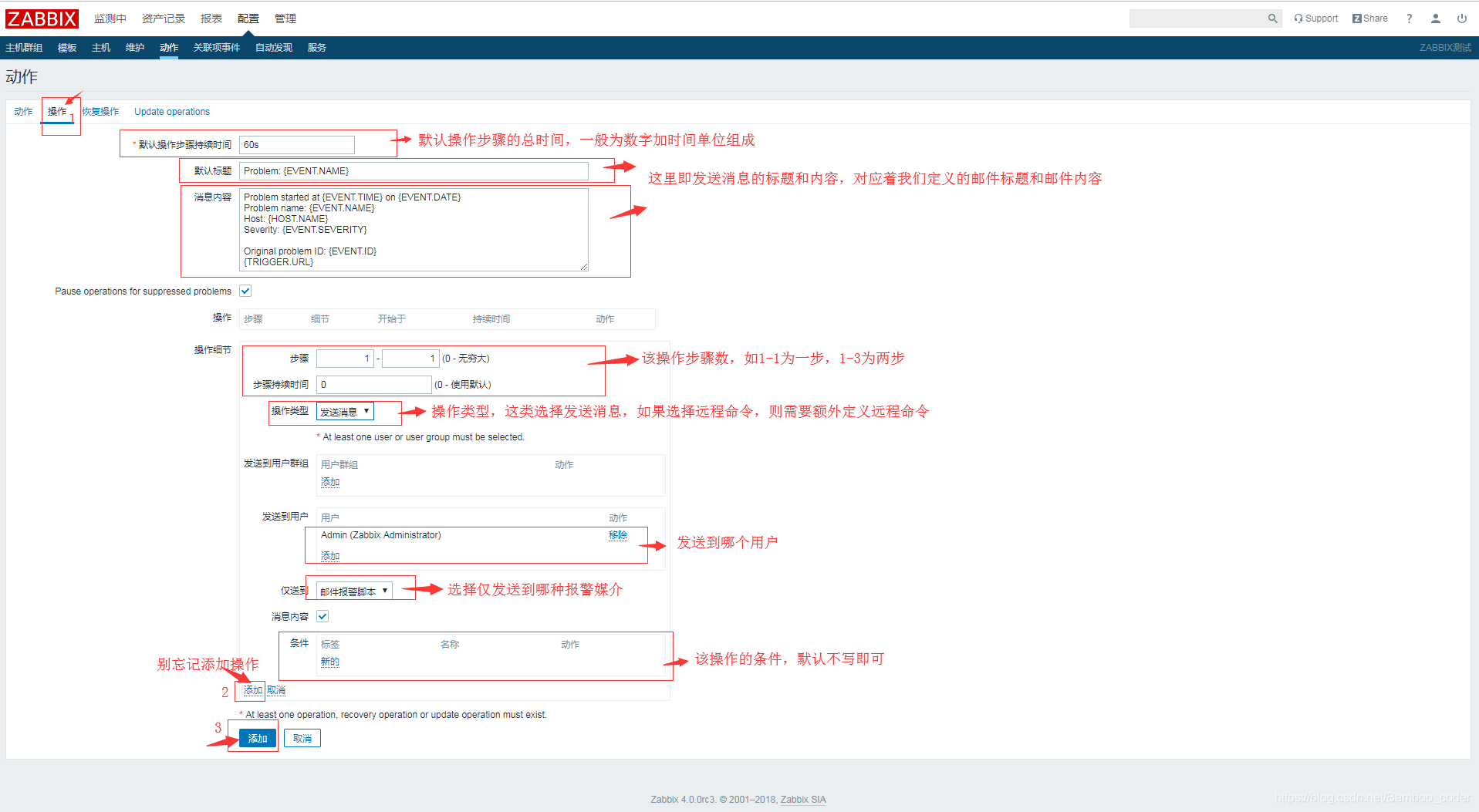
Task: Remove Admin user with 移除 link
Action: tap(618, 535)
